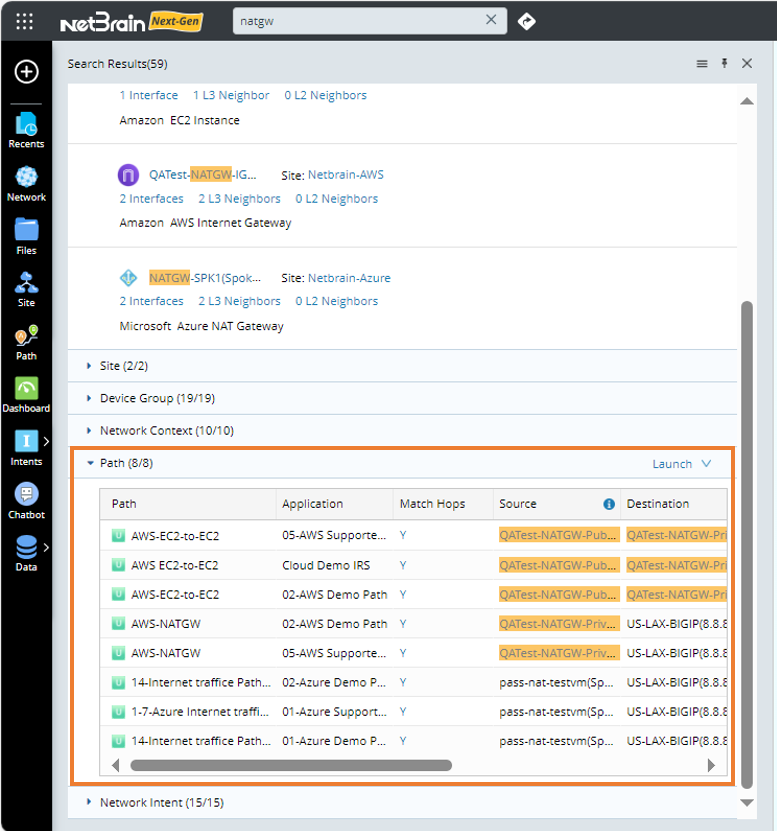Click the path table horizontal scrollbar
This screenshot has height=831, width=777.
coord(290,765)
